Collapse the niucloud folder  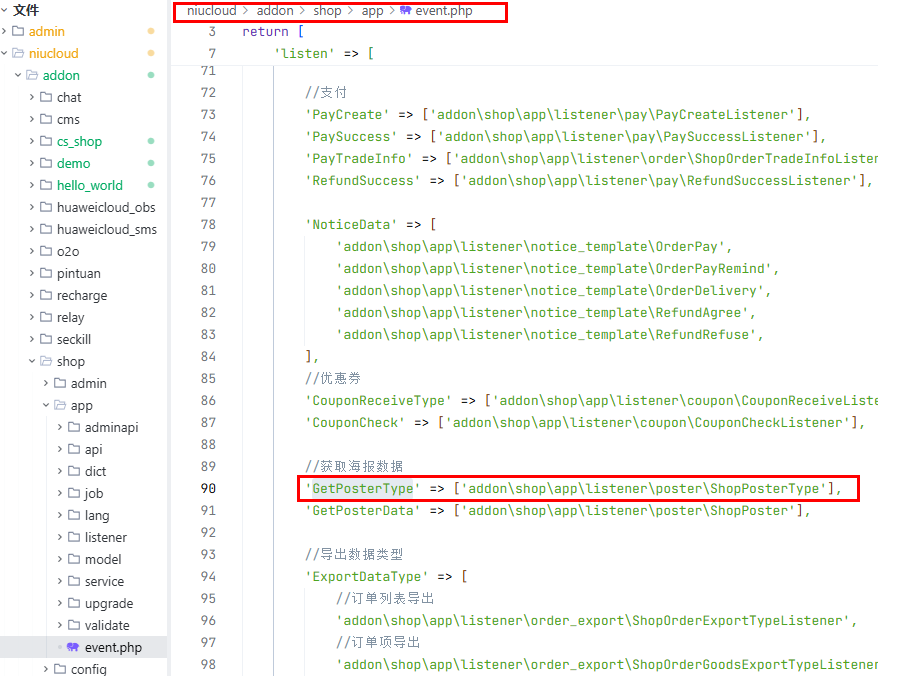point(6,54)
